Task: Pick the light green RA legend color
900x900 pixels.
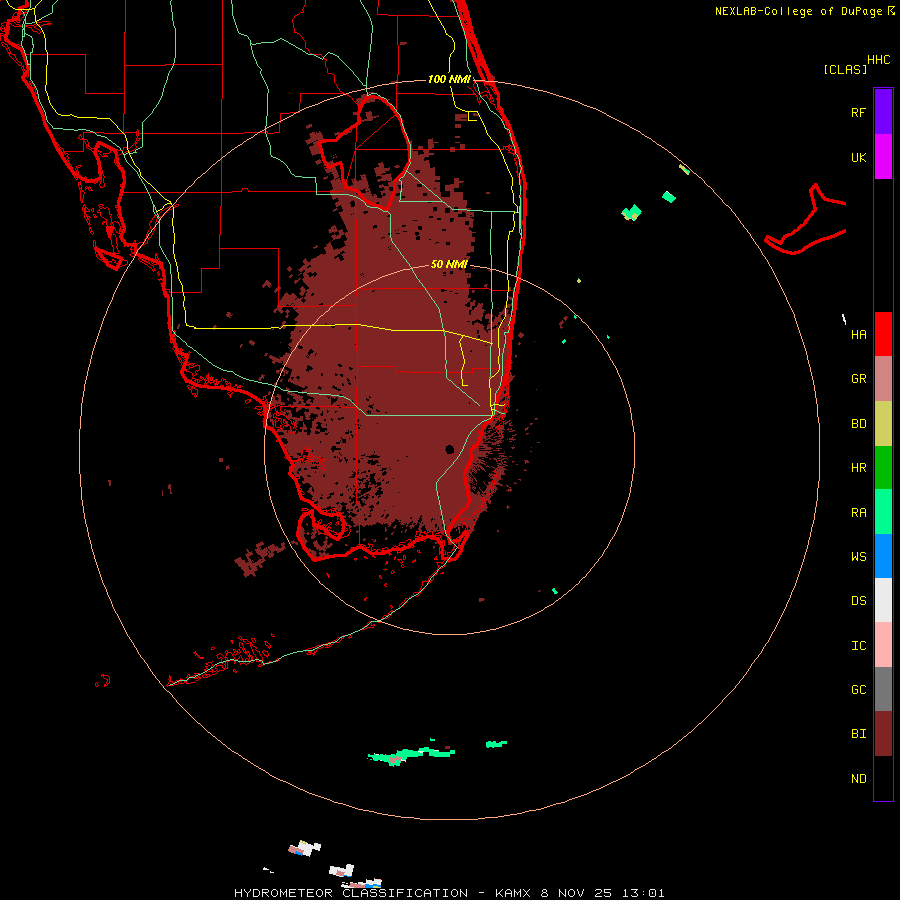Action: coord(883,512)
